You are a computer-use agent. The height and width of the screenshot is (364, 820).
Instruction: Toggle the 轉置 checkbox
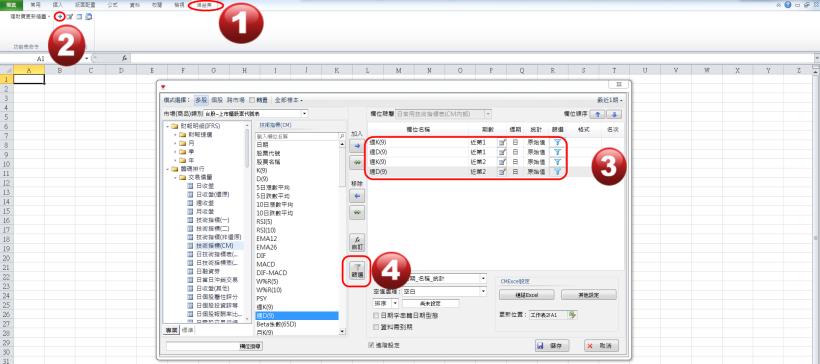(x=253, y=99)
